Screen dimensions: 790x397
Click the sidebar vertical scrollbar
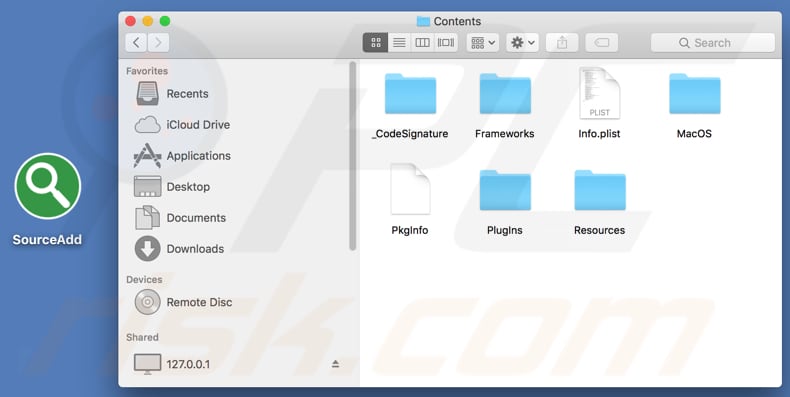point(353,156)
